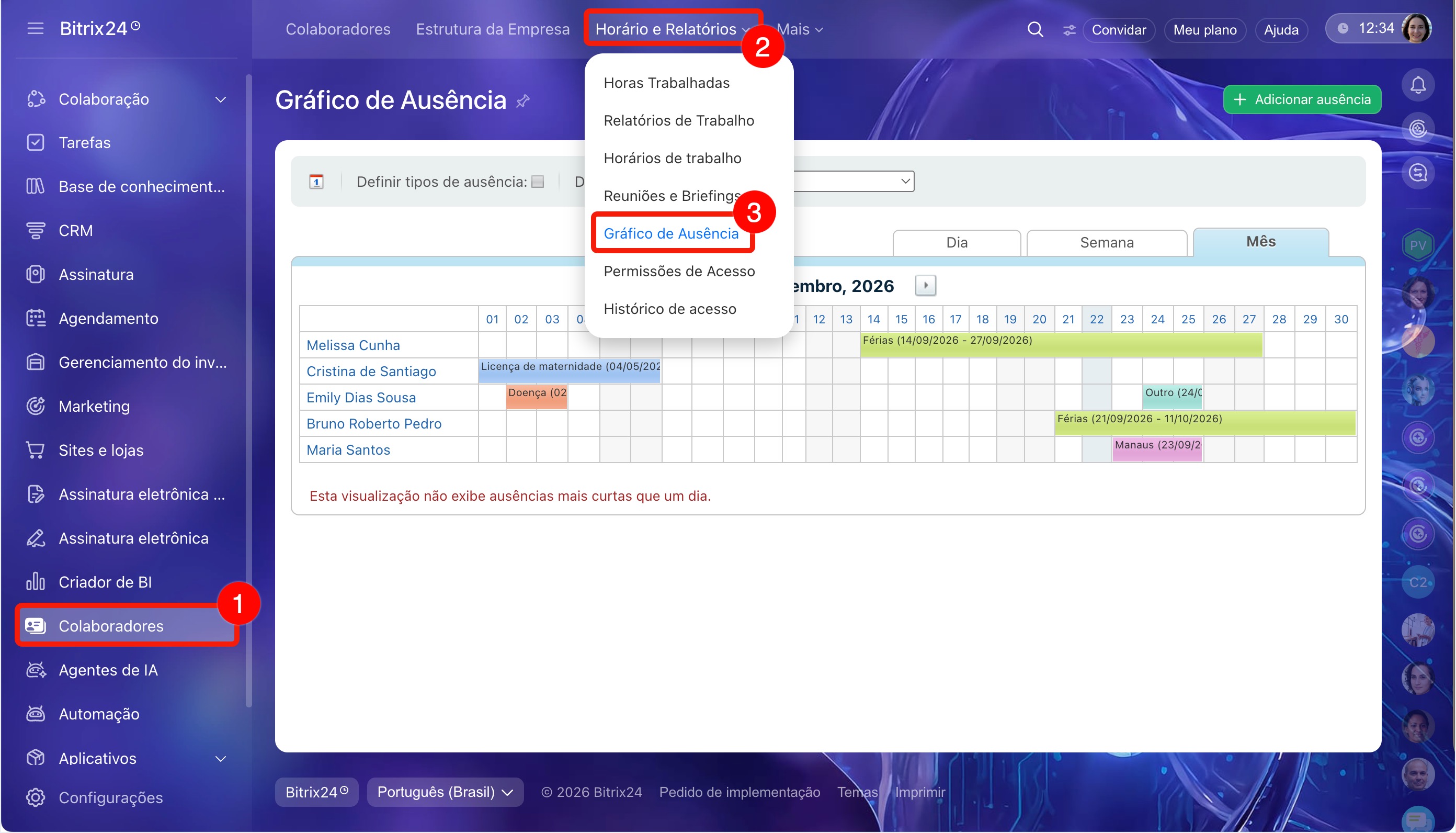Click the Adicionar ausência button
This screenshot has height=833, width=1456.
coord(1302,99)
